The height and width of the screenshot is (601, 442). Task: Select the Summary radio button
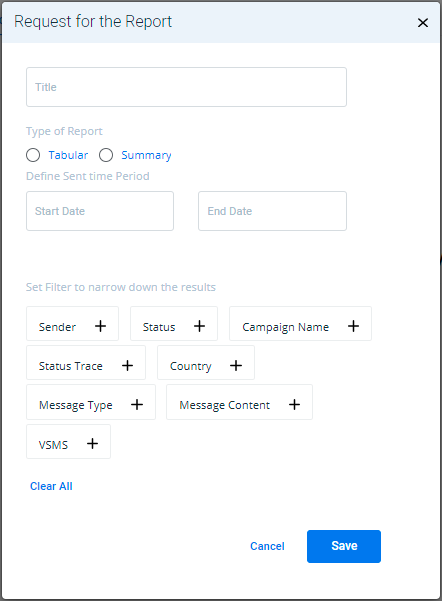click(x=106, y=155)
